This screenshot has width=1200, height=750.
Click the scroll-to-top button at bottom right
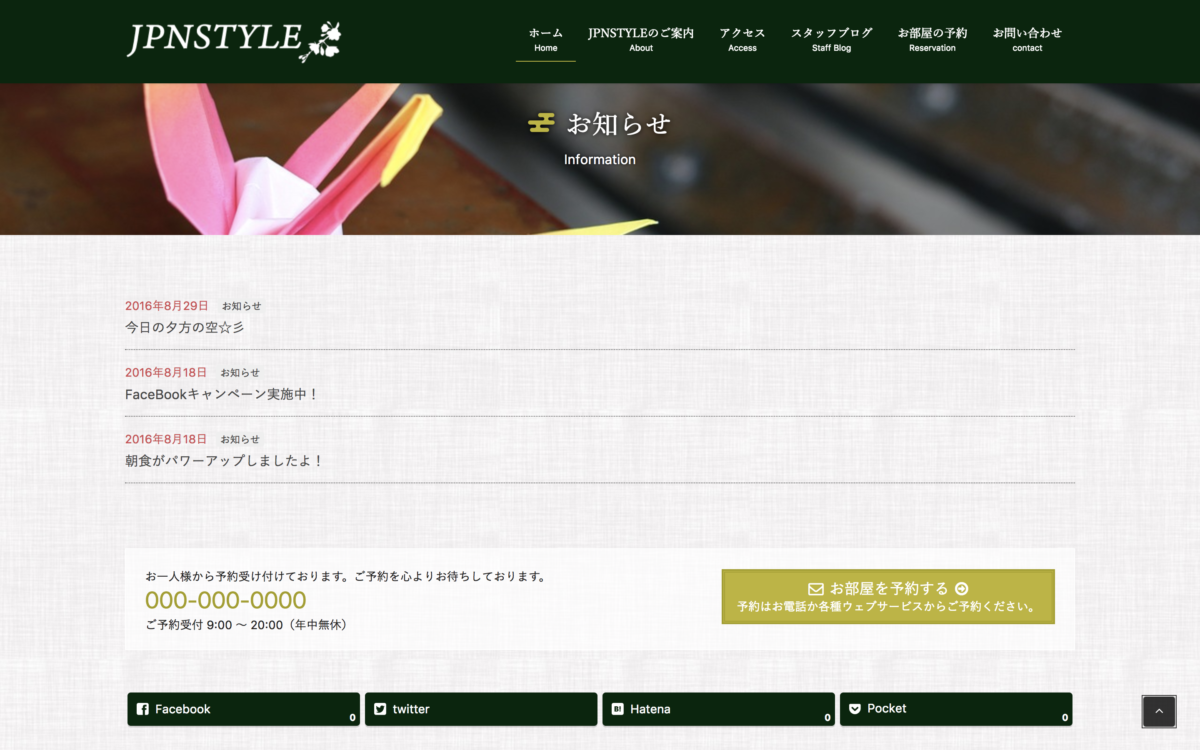click(1158, 711)
